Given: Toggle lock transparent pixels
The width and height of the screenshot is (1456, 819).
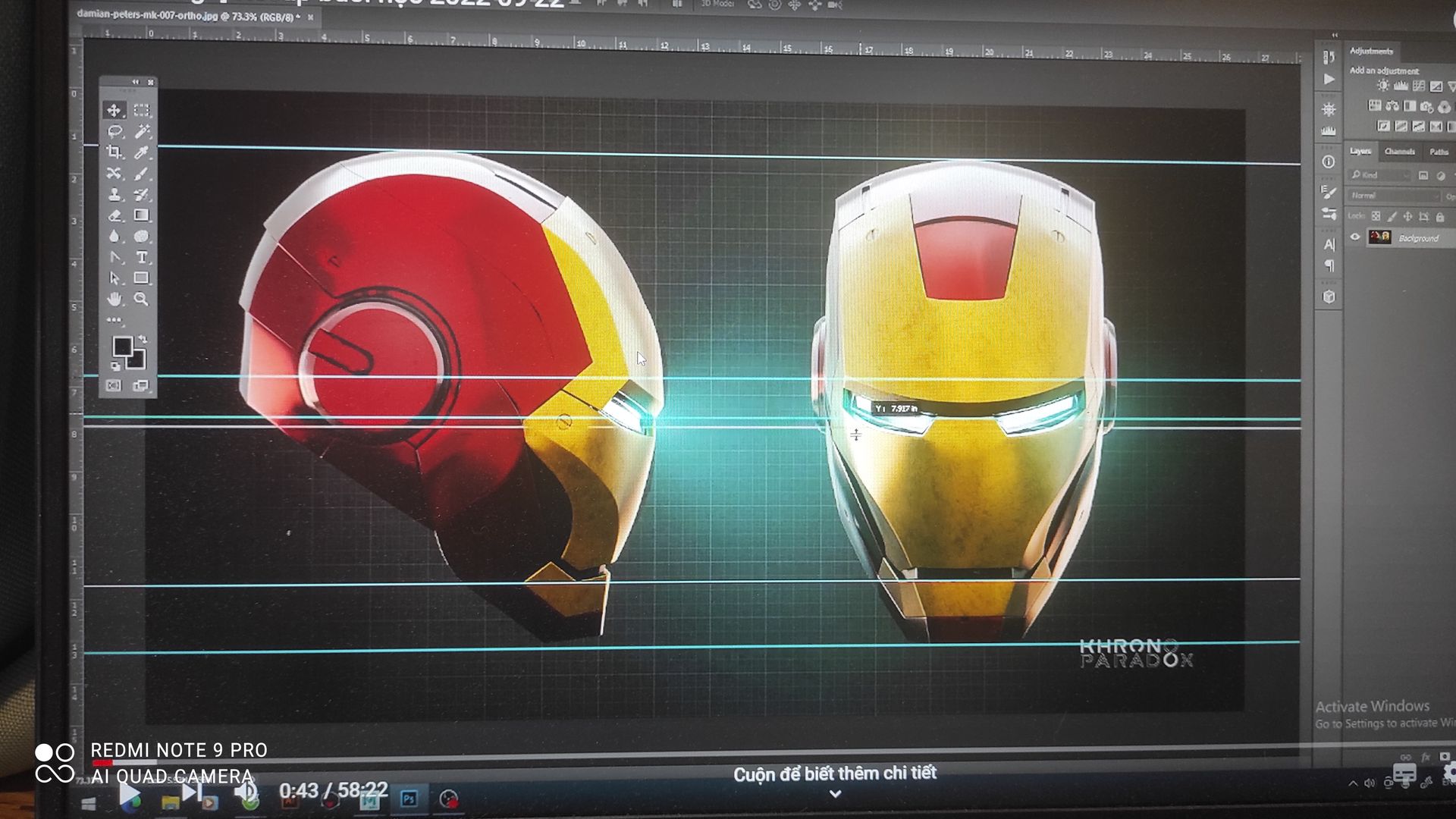Looking at the screenshot, I should (x=1376, y=216).
